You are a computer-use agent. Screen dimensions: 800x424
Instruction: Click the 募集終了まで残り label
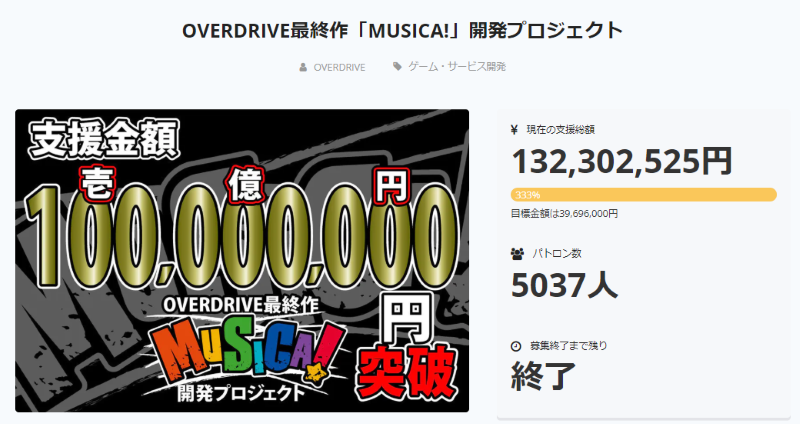pos(569,345)
